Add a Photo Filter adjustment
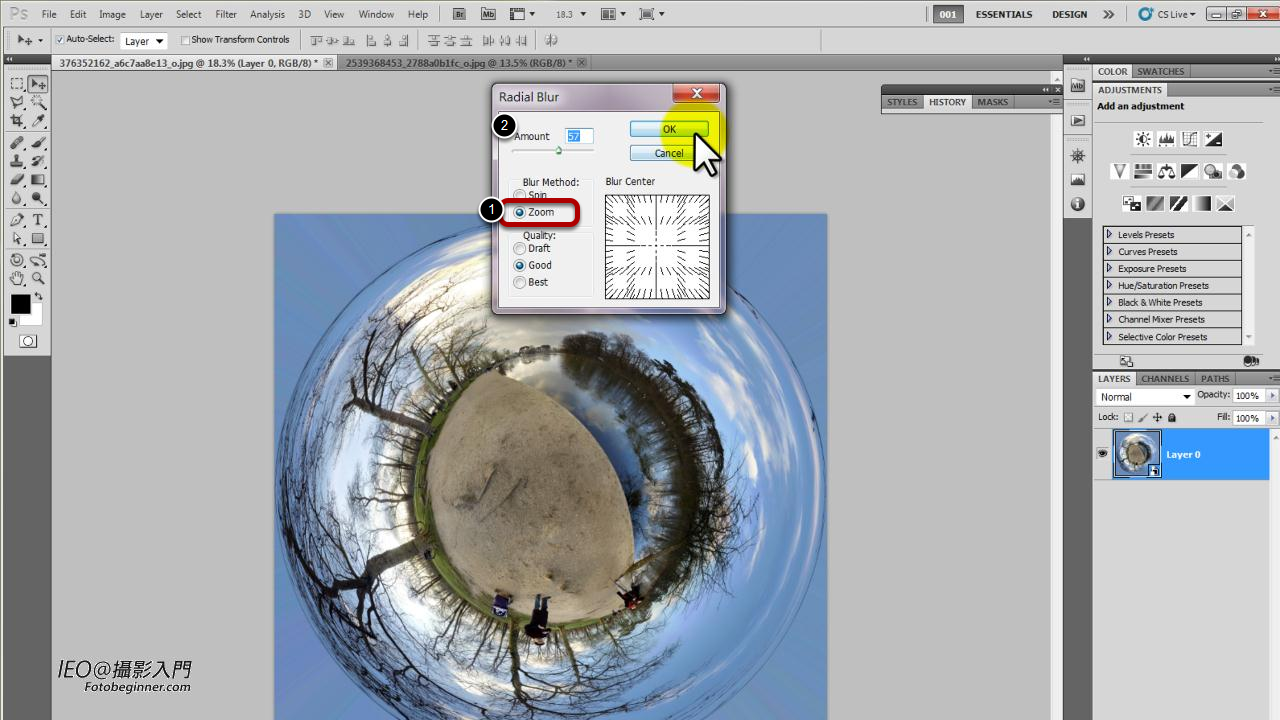Image resolution: width=1280 pixels, height=720 pixels. point(1212,171)
